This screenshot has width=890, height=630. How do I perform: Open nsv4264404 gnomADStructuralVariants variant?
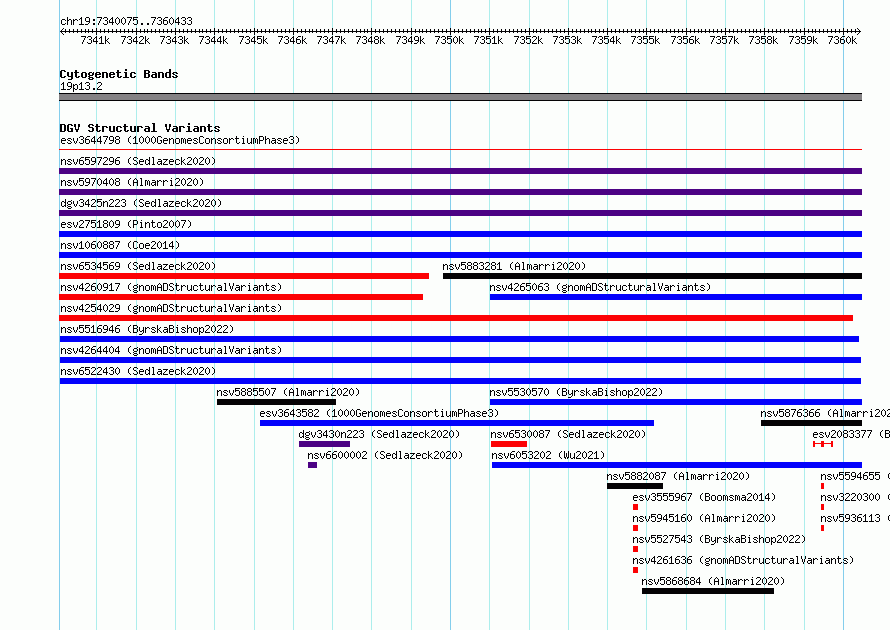coord(171,350)
